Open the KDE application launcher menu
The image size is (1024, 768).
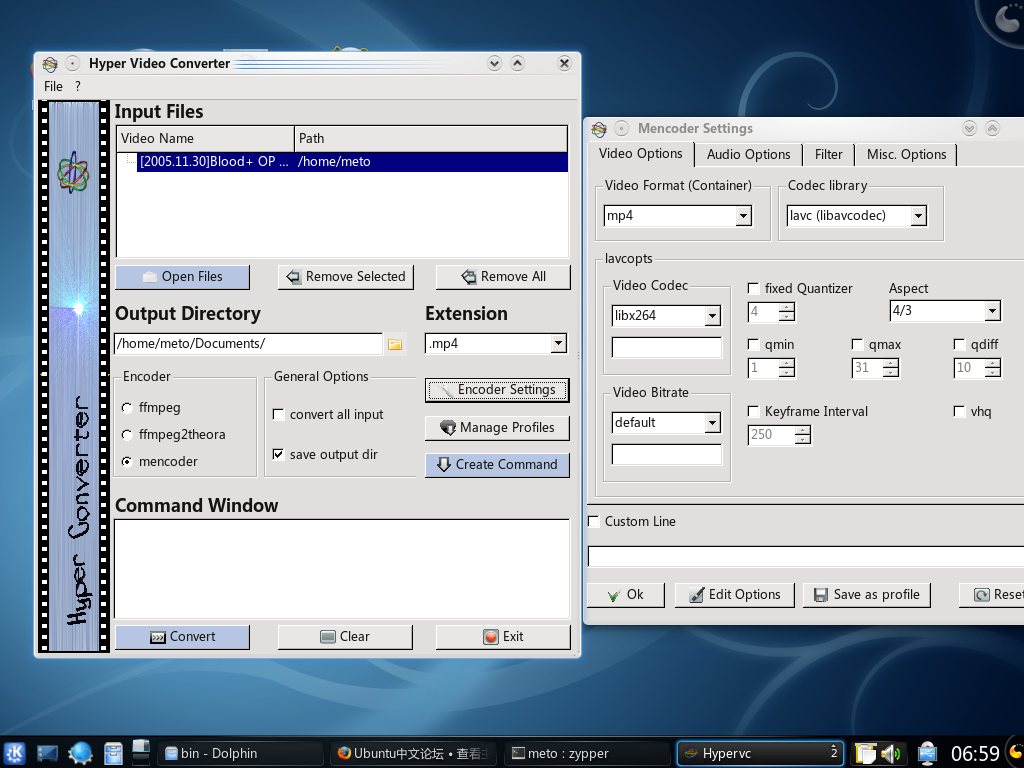[x=14, y=753]
